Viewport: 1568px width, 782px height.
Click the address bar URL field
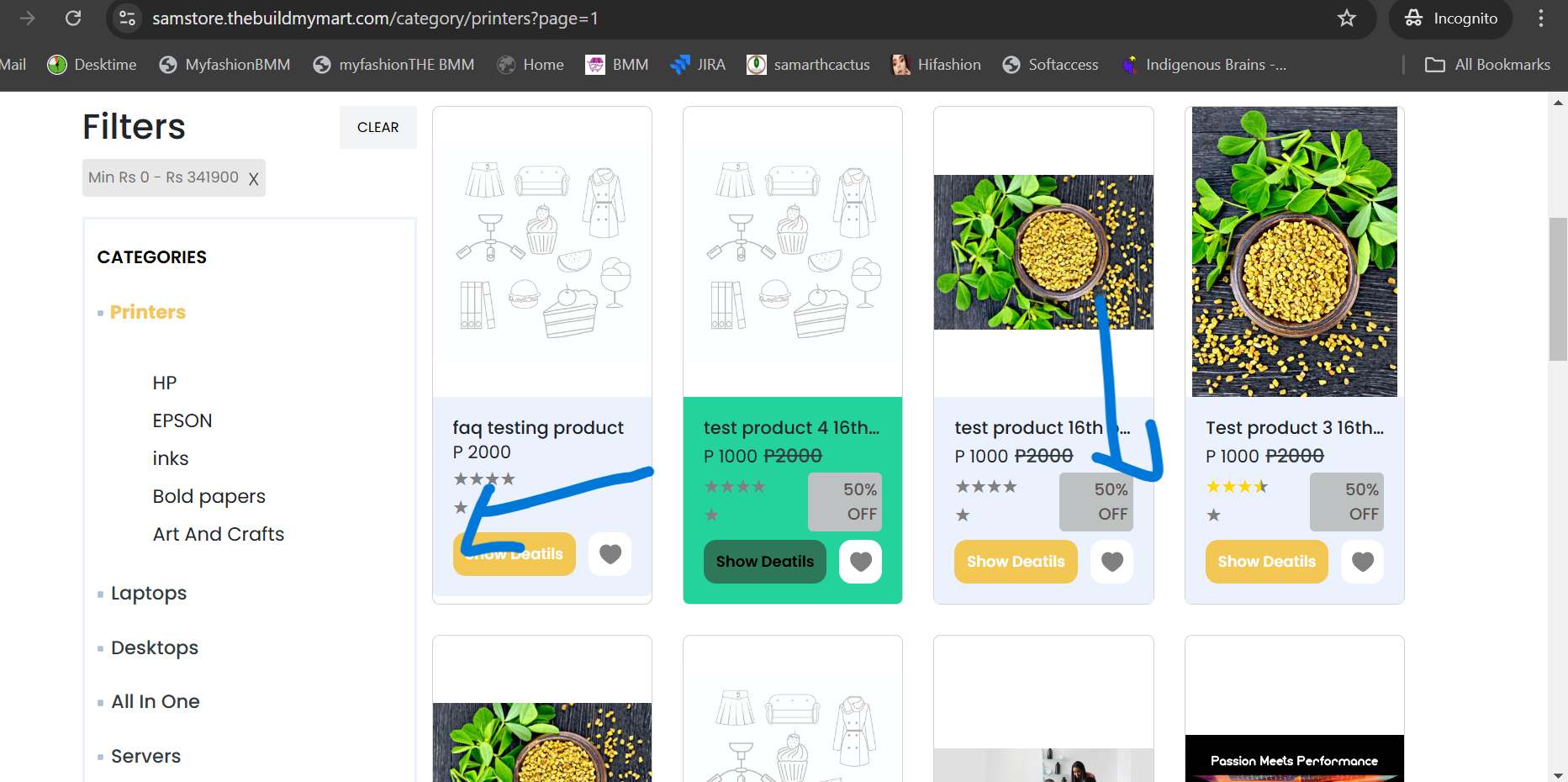[740, 18]
